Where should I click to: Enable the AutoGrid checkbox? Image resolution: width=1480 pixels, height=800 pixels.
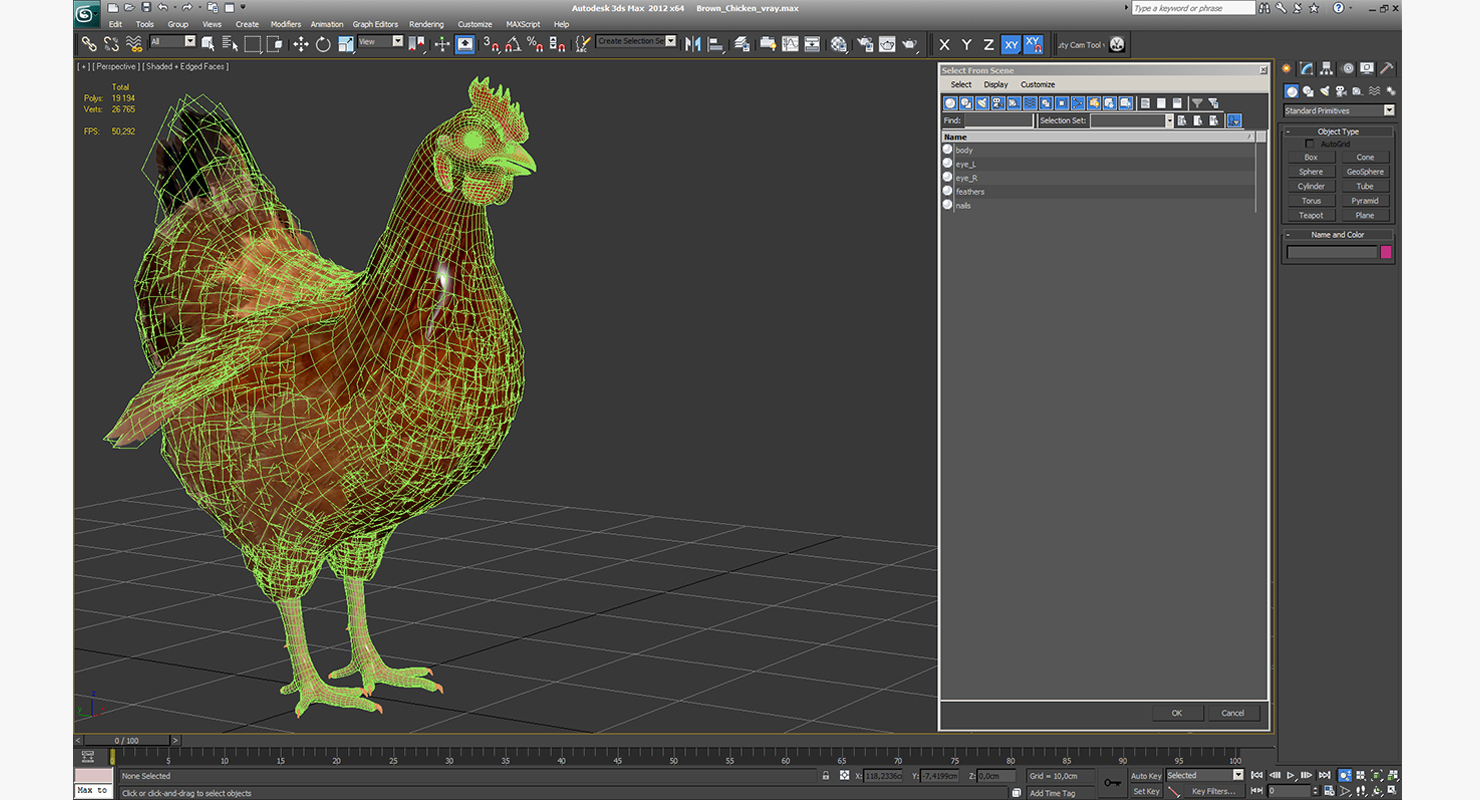point(1311,144)
